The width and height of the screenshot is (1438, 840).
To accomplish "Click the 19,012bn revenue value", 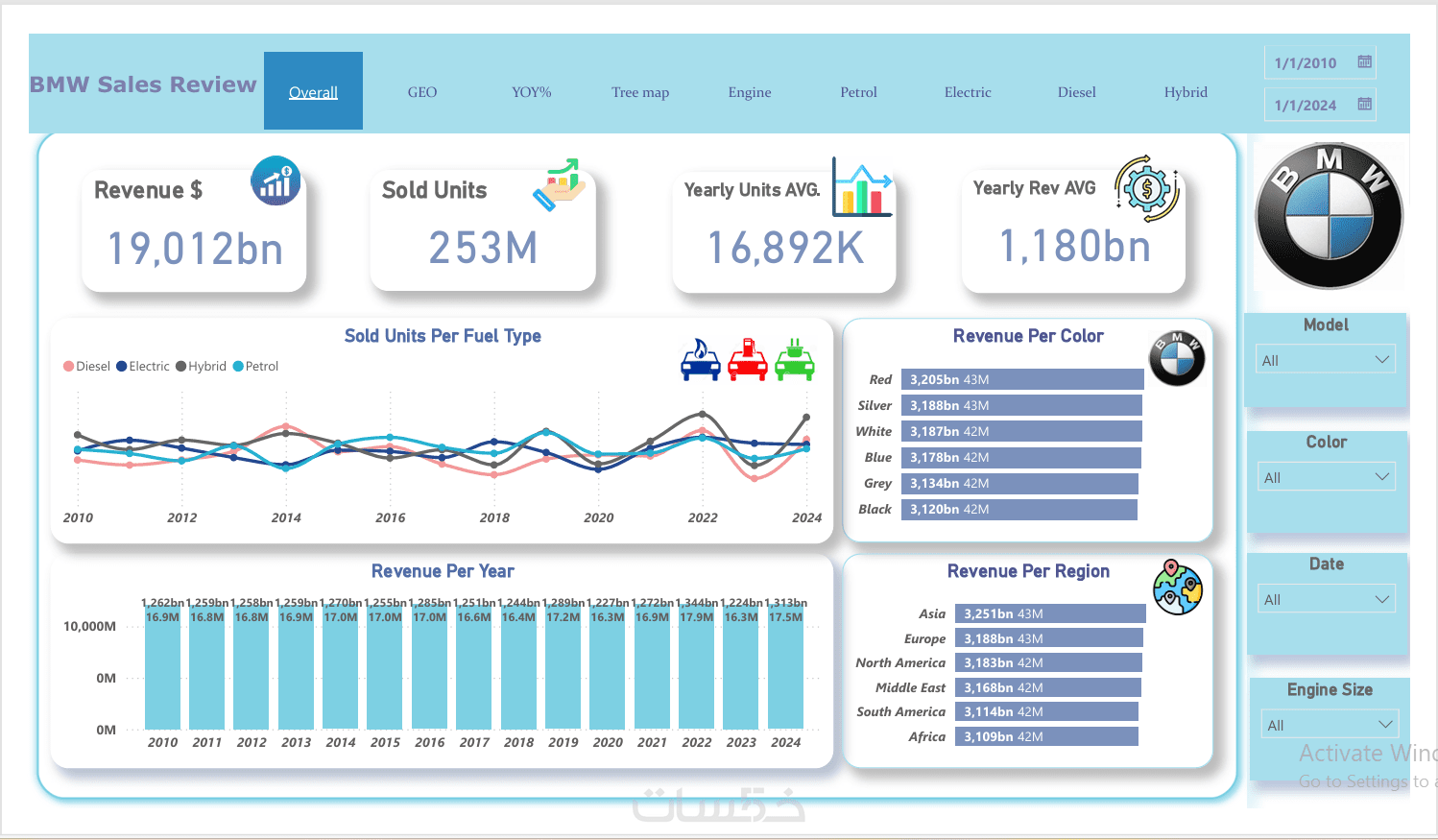I will (195, 249).
